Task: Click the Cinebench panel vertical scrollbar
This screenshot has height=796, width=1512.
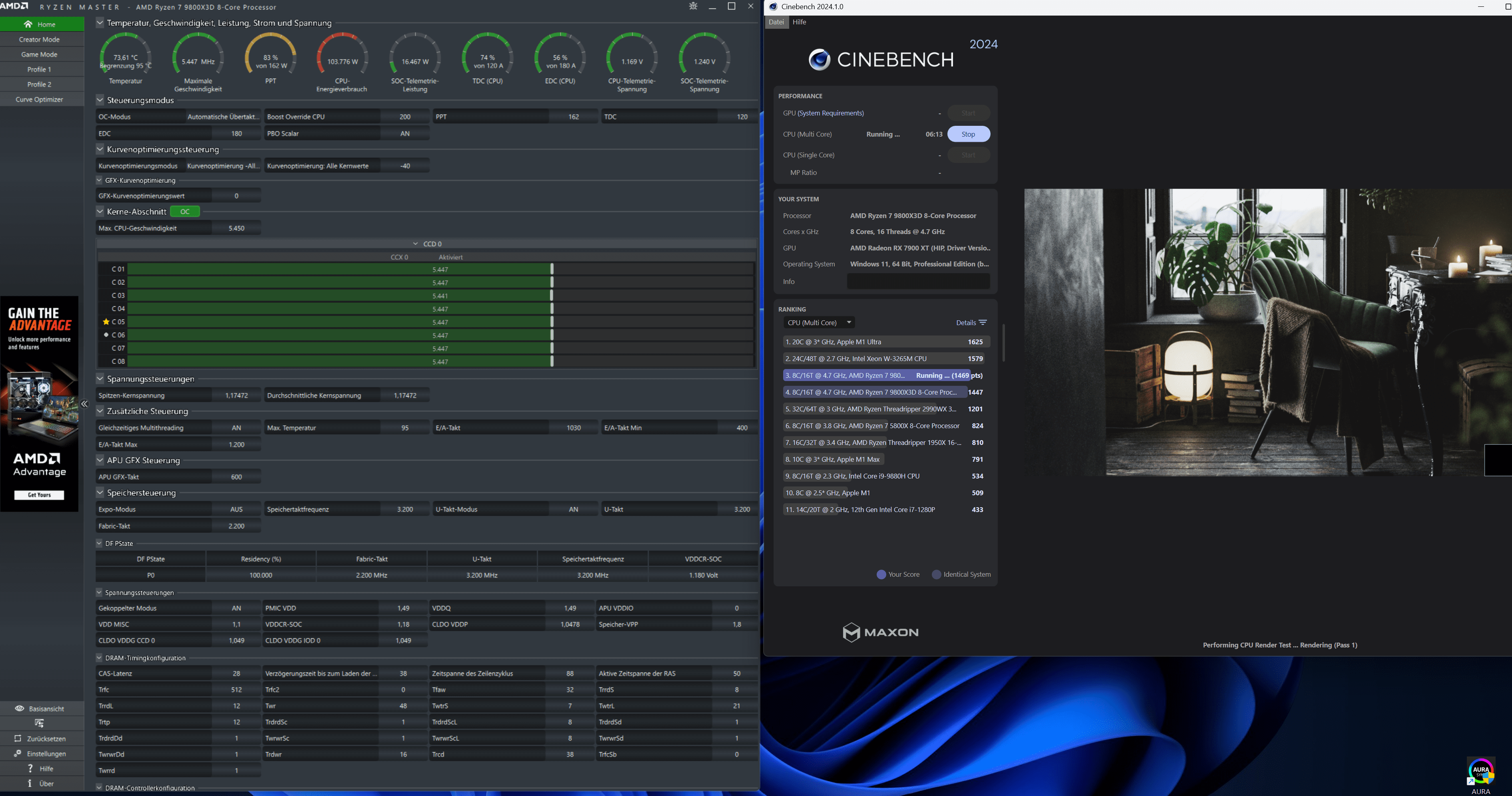Action: pyautogui.click(x=1003, y=342)
